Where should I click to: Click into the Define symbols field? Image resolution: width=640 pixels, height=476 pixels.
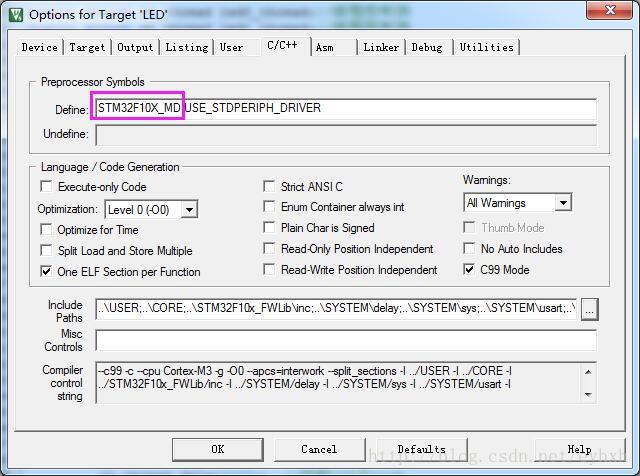346,109
